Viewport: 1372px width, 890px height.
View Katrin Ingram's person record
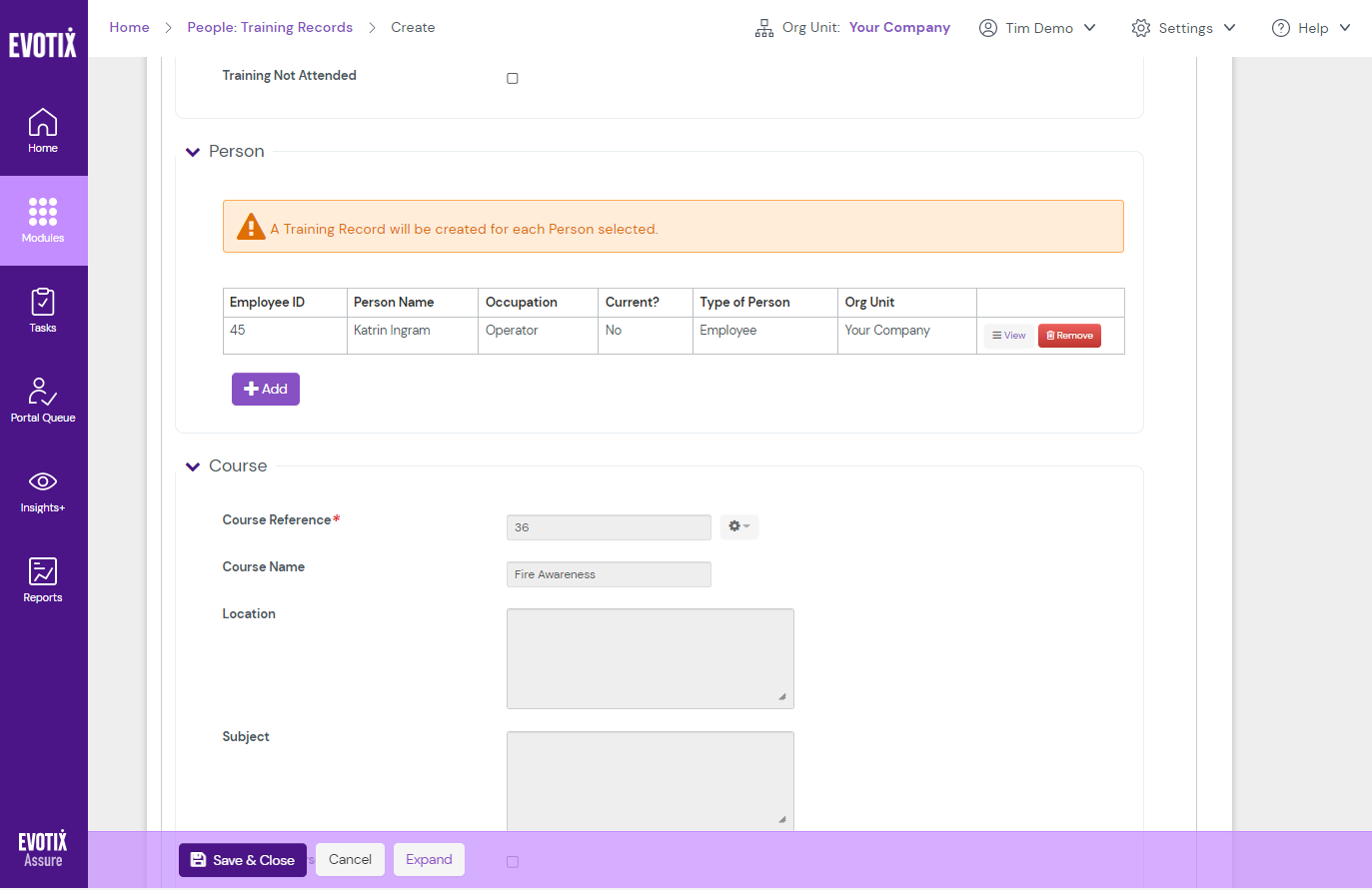click(x=1008, y=336)
